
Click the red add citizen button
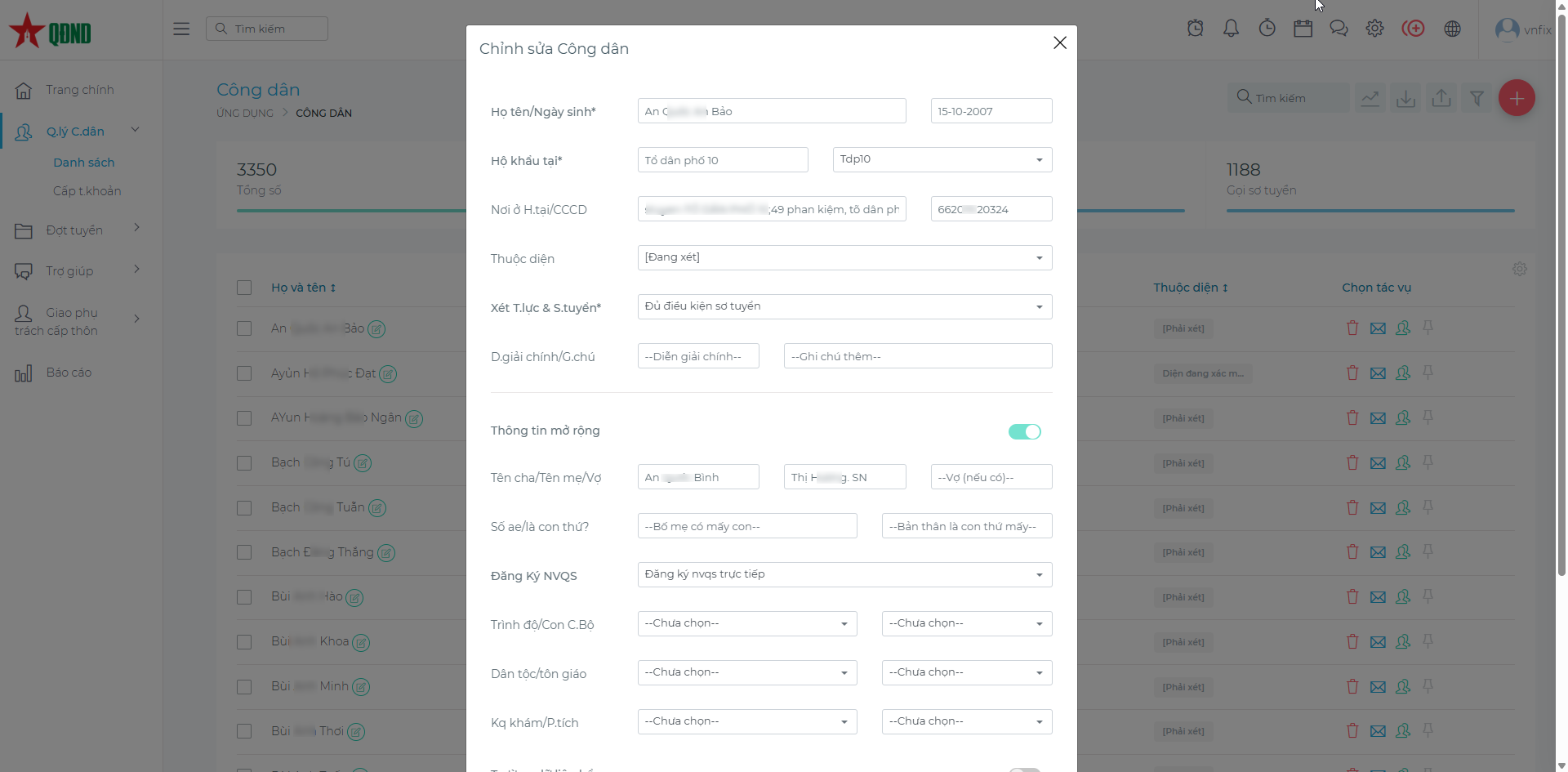click(1517, 98)
